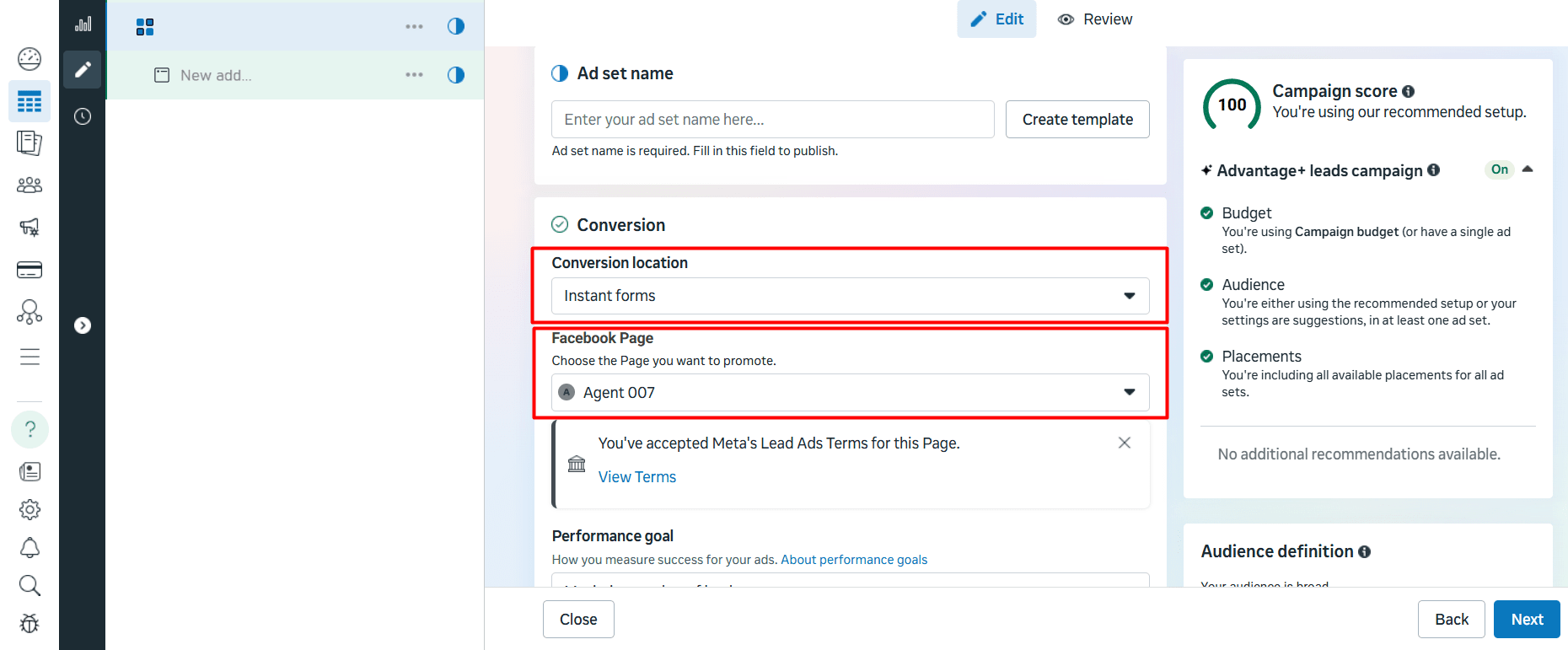Select the megaphone advertising icon
This screenshot has height=650, width=1568.
tap(29, 227)
